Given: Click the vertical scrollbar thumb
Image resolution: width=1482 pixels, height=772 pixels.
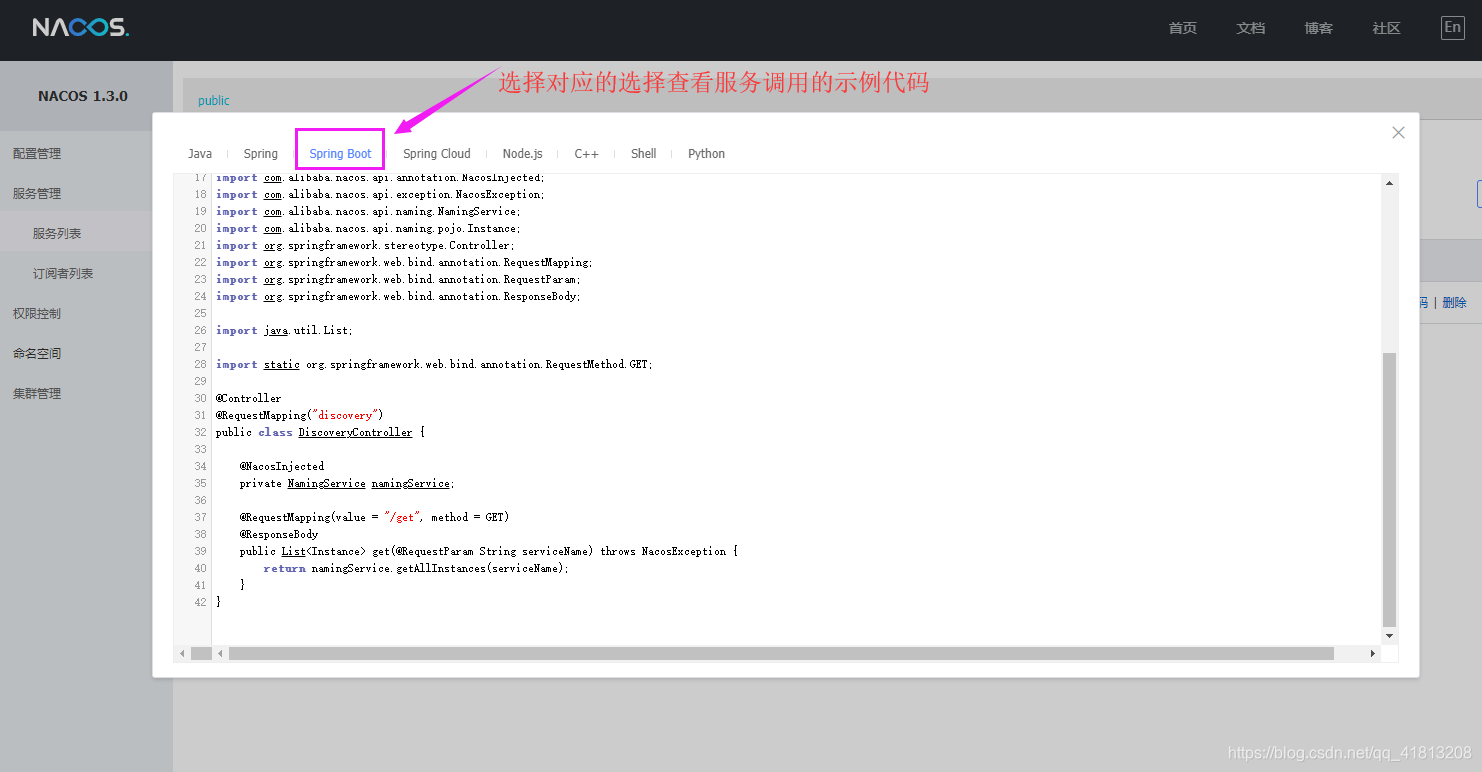Looking at the screenshot, I should coord(1389,489).
